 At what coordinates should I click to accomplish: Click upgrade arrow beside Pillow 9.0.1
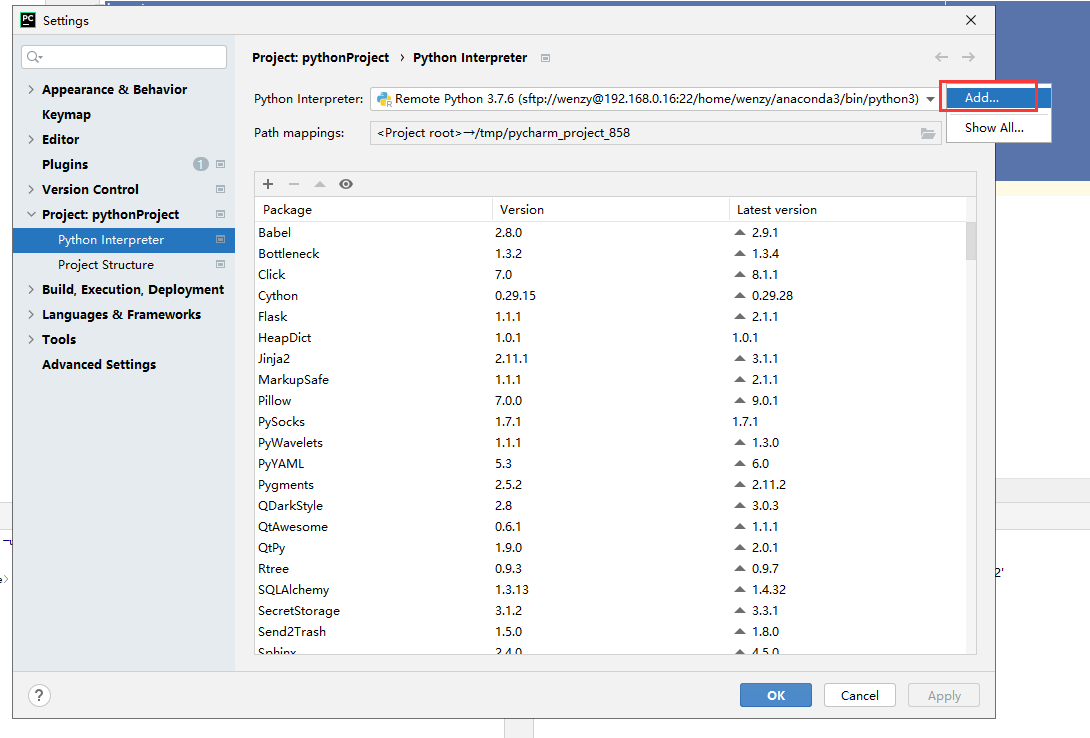point(740,401)
